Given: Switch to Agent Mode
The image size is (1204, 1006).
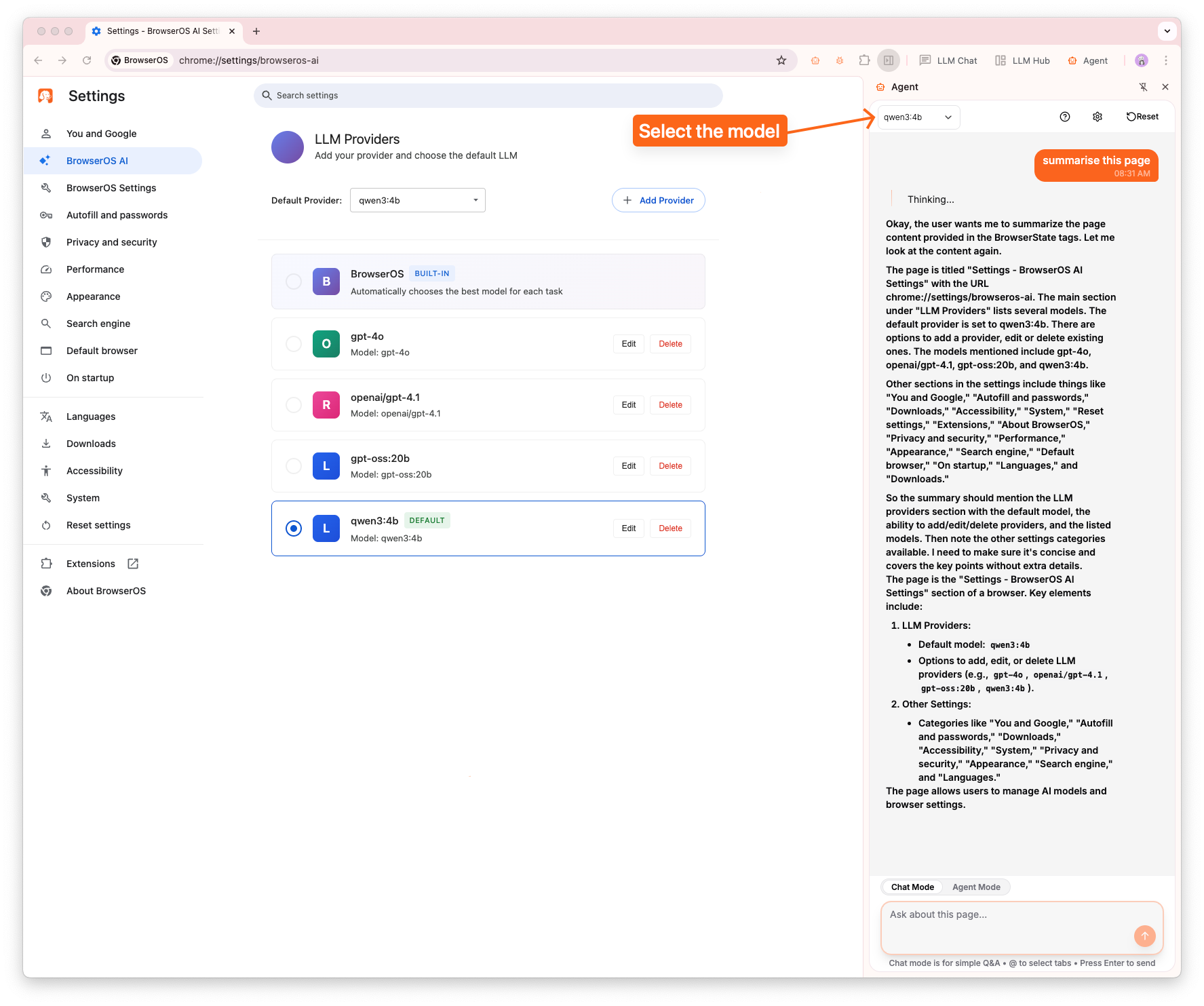Looking at the screenshot, I should (976, 887).
